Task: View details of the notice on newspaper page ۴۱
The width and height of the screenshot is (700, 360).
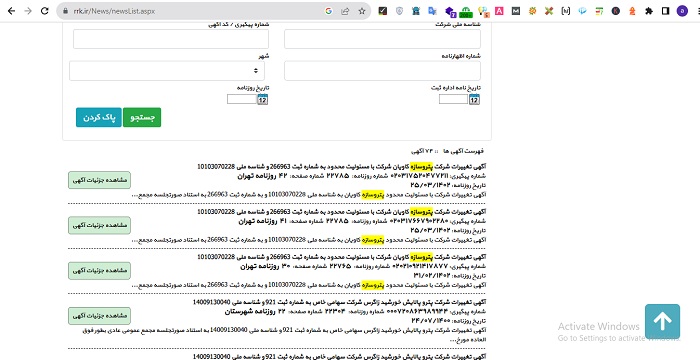Action: pos(100,226)
